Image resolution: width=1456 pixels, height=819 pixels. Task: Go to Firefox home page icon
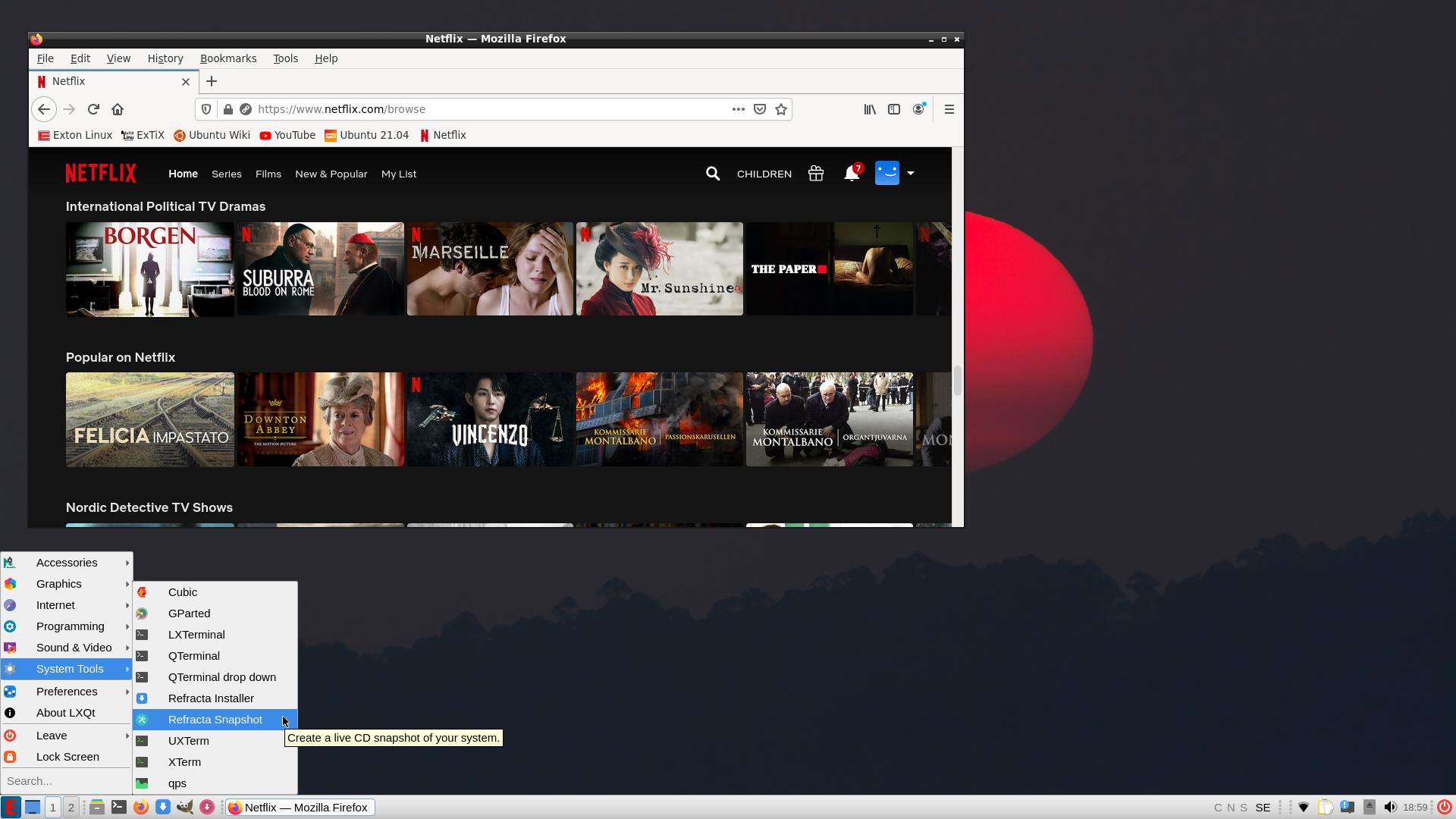pos(118,109)
